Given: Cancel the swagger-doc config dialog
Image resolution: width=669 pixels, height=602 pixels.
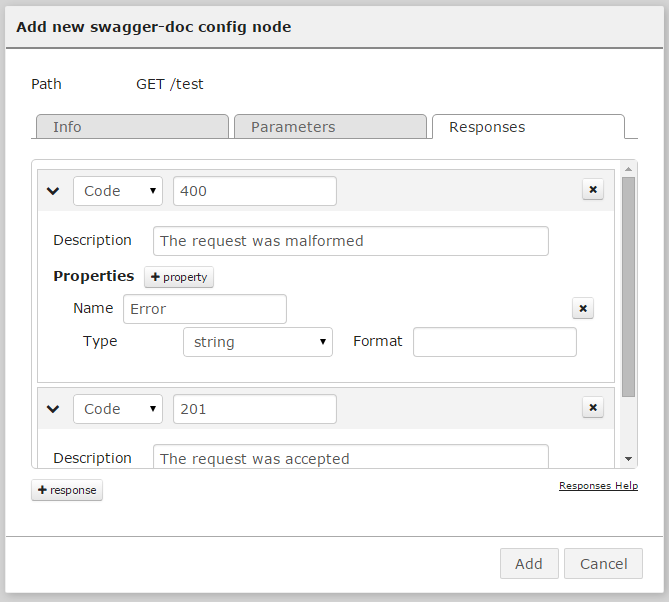Looking at the screenshot, I should (x=603, y=564).
